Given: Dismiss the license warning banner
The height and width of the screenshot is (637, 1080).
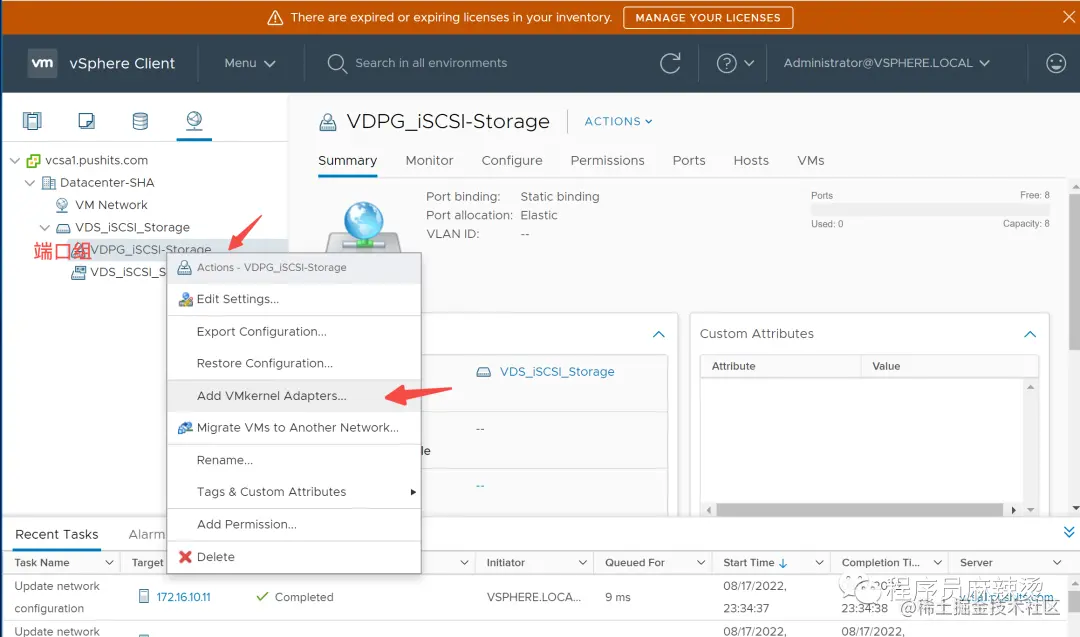Looking at the screenshot, I should (x=1068, y=17).
